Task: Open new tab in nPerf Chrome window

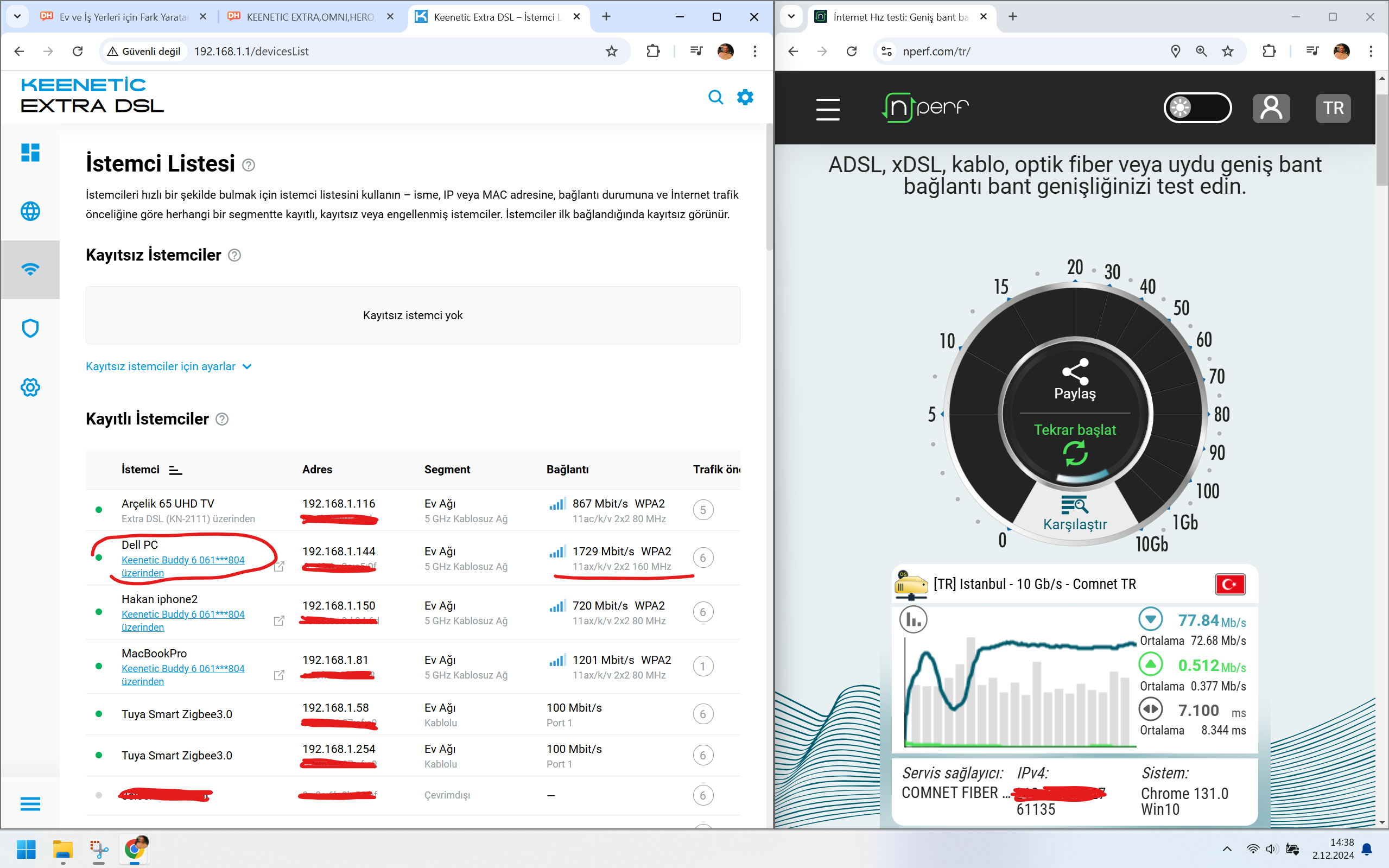Action: pos(1013,17)
